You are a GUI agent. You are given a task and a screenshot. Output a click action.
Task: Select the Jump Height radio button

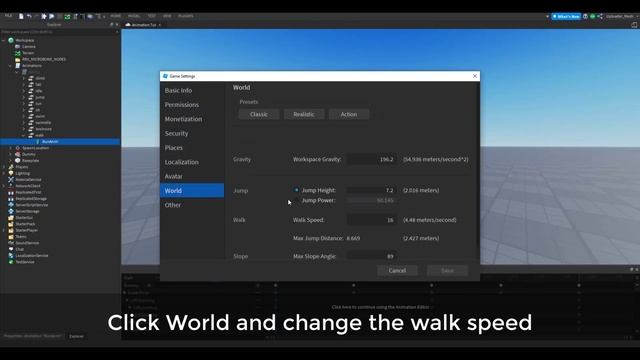(296, 190)
